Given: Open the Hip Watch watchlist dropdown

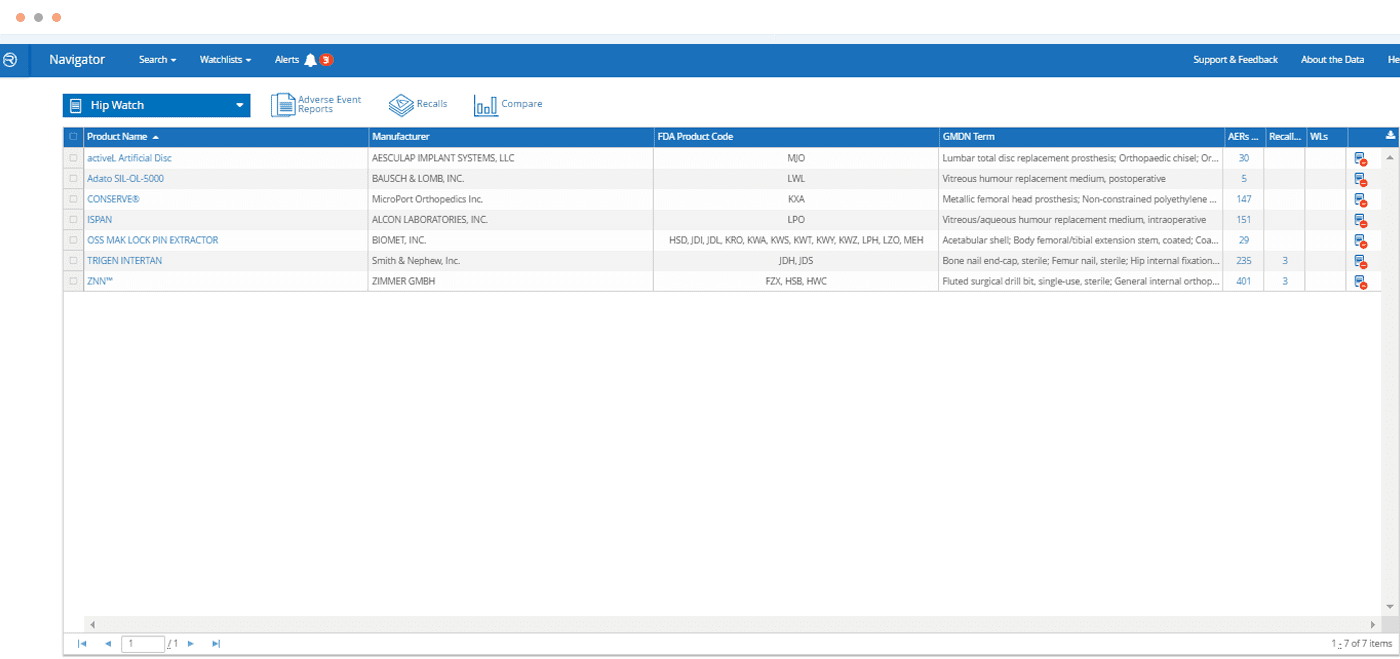Looking at the screenshot, I should click(156, 106).
